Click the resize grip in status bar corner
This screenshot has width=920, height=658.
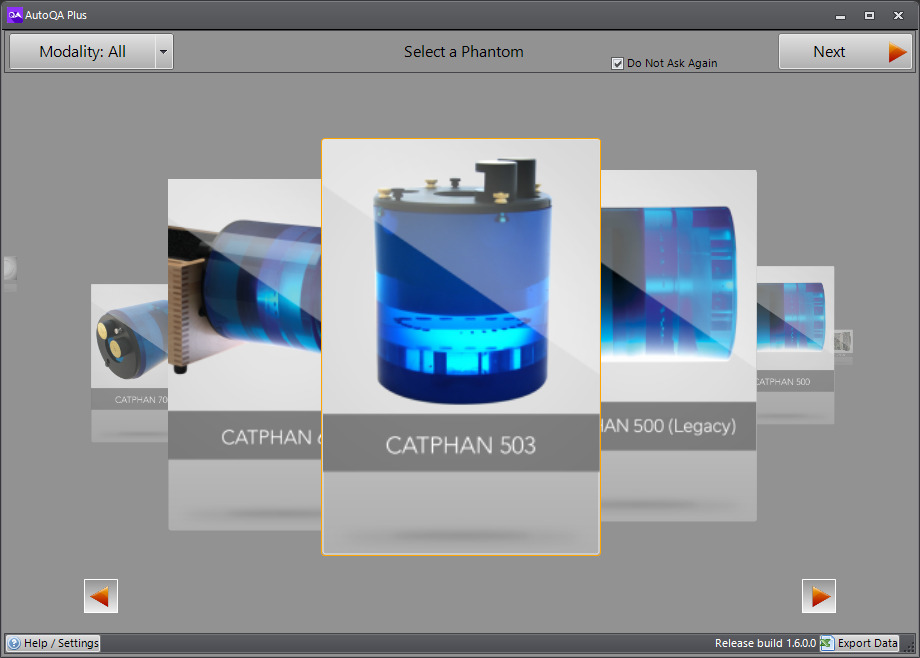pos(909,645)
